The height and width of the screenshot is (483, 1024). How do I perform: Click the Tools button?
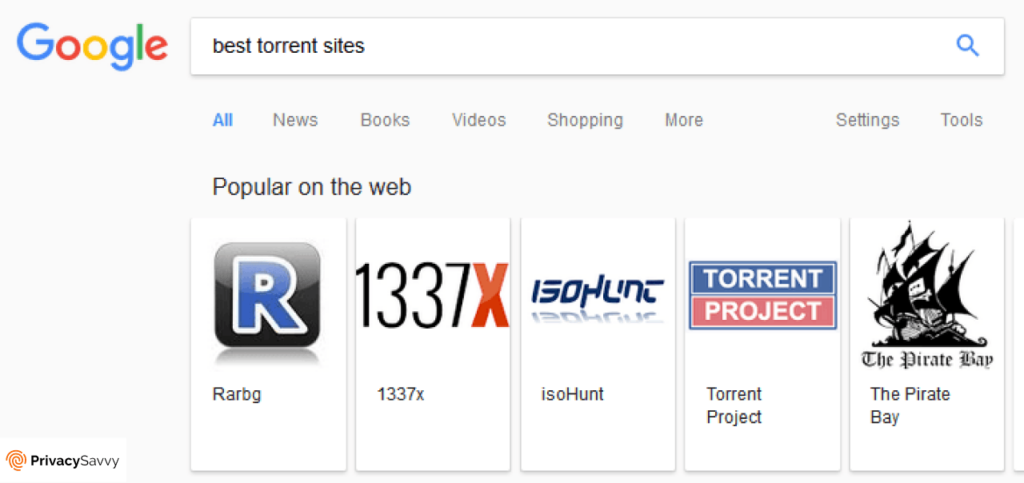tap(961, 120)
